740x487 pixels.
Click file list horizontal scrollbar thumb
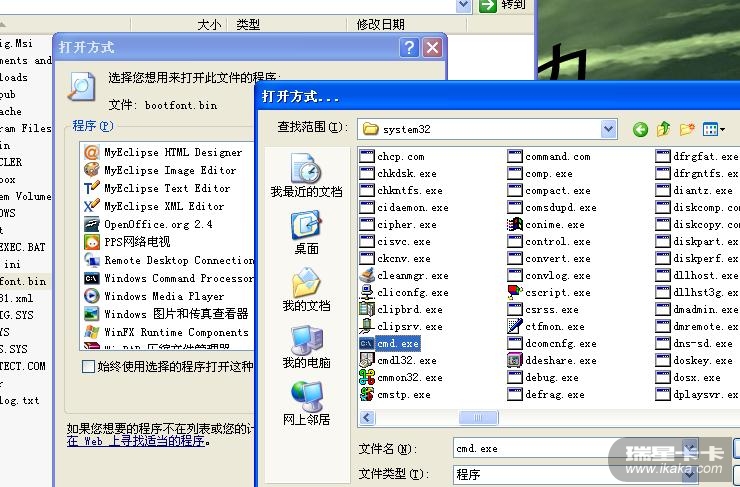point(478,417)
